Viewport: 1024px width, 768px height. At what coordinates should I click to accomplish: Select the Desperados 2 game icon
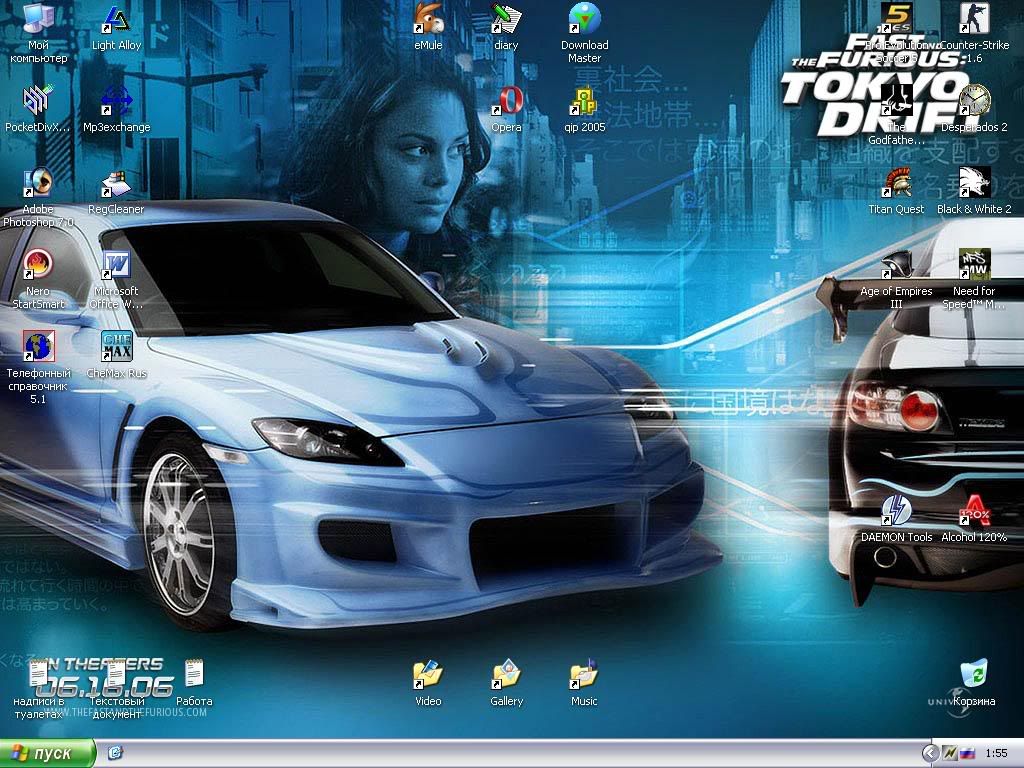(x=974, y=101)
